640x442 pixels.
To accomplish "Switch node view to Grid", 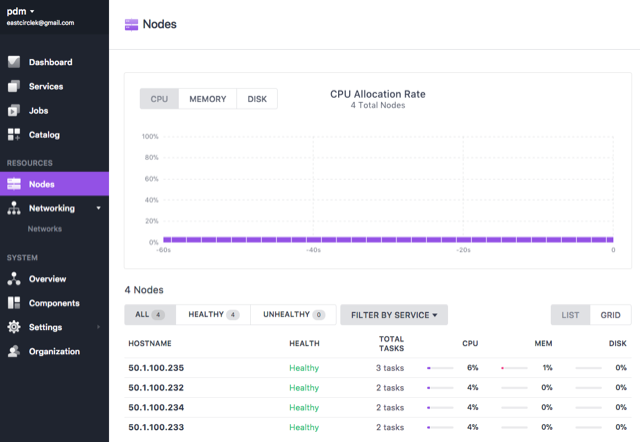I will tap(610, 315).
